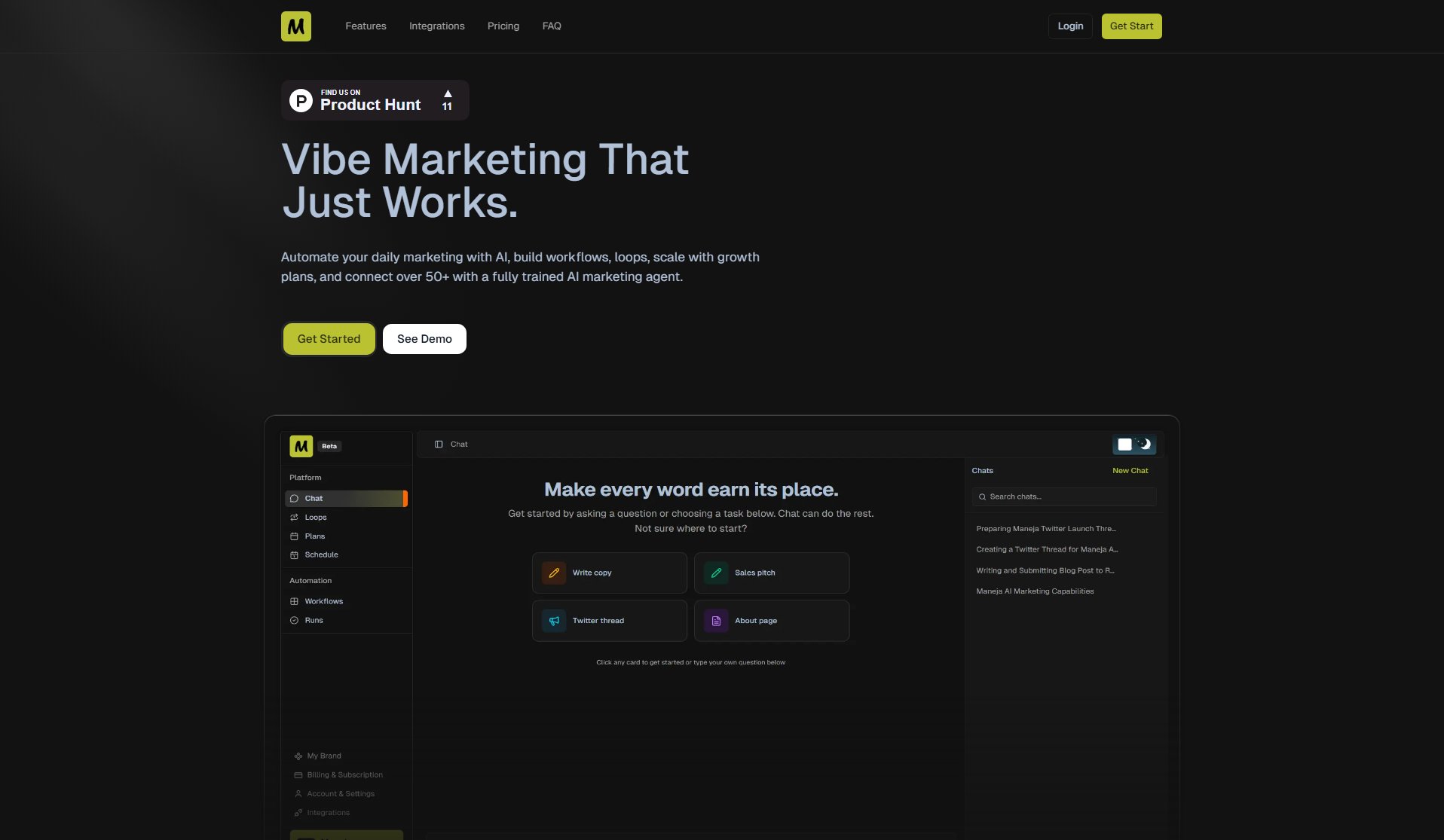
Task: Click the Workflows grid icon in sidebar
Action: [294, 601]
